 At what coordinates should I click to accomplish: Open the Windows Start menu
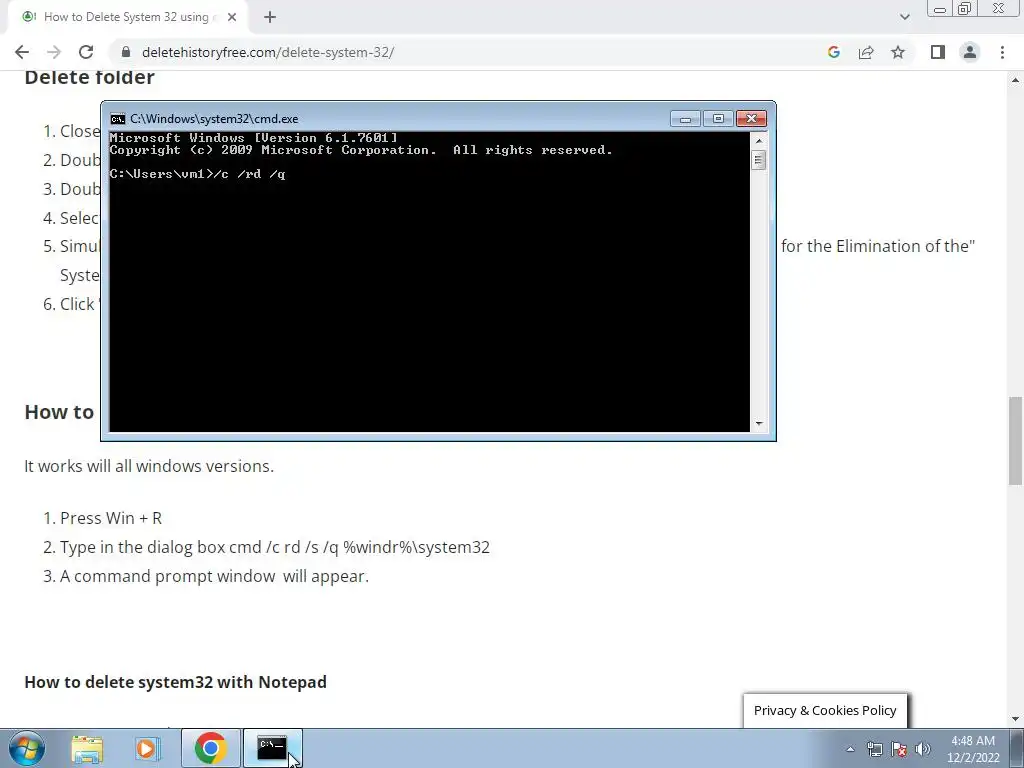pos(26,748)
